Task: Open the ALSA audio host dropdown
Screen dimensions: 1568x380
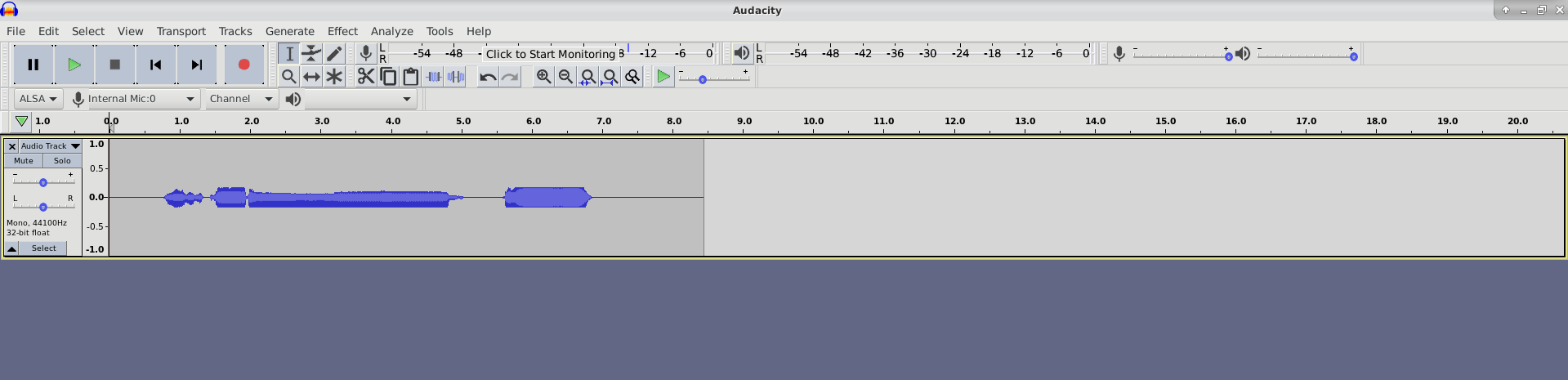Action: coord(38,99)
